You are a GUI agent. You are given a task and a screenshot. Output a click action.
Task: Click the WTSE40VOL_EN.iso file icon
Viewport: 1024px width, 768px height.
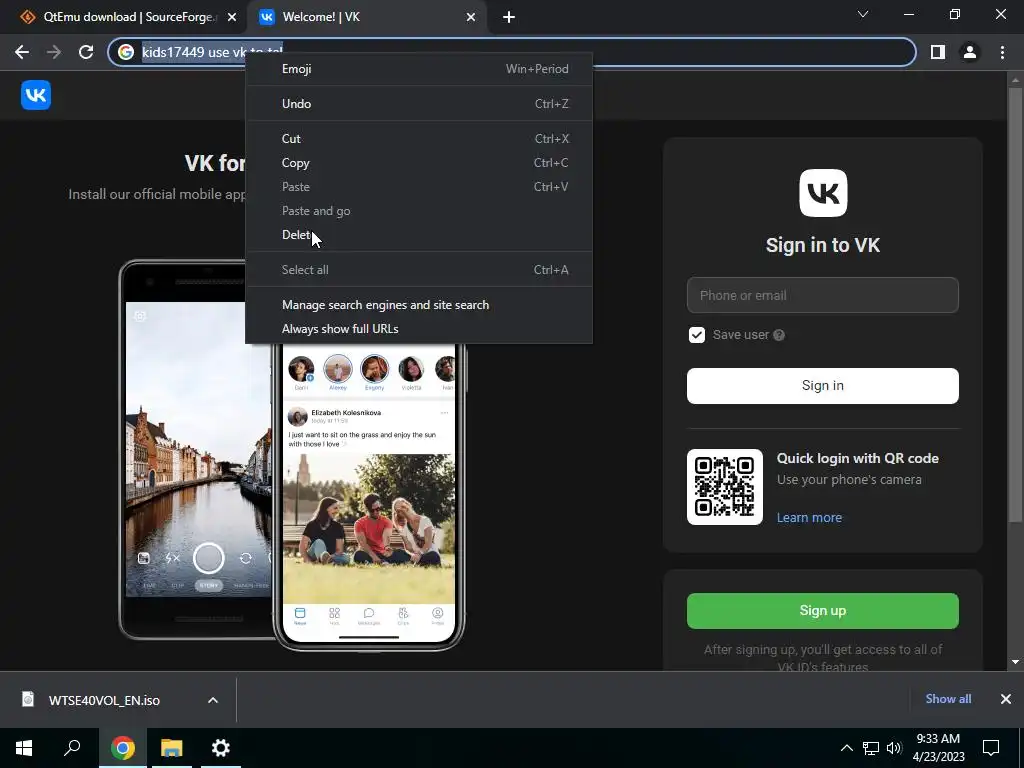(27, 699)
